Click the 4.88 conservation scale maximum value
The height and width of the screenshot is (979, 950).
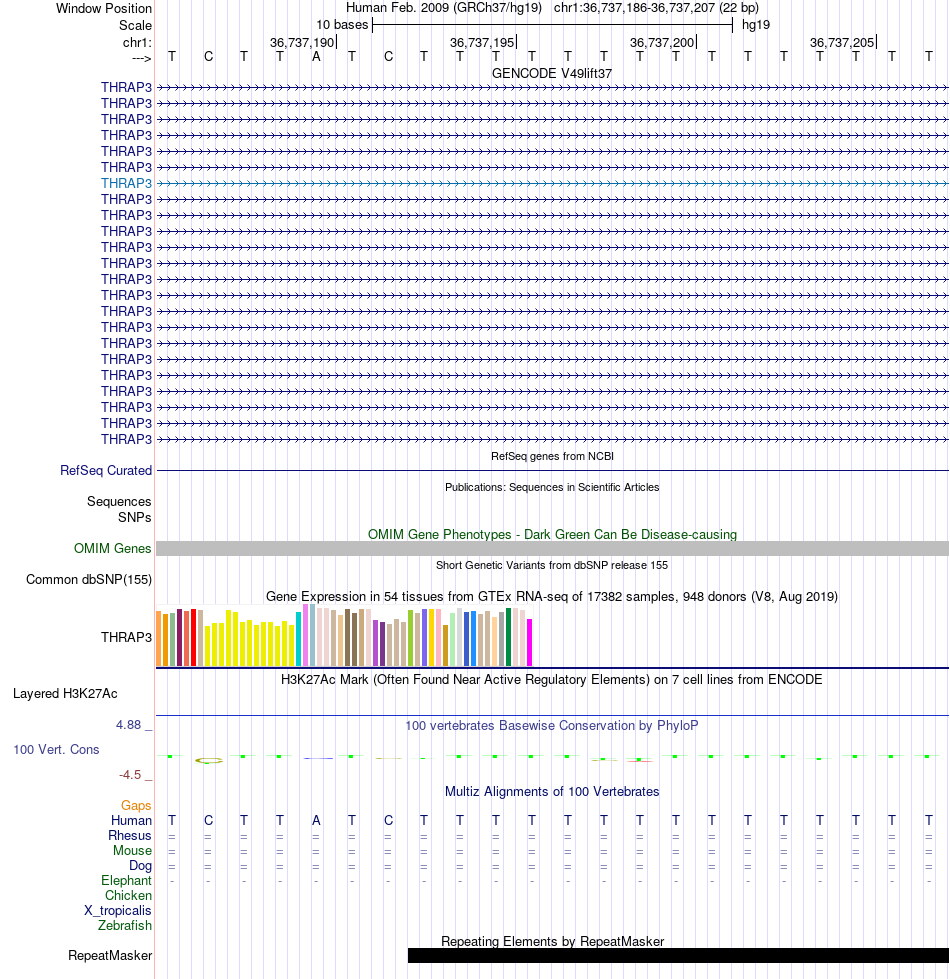pos(129,725)
